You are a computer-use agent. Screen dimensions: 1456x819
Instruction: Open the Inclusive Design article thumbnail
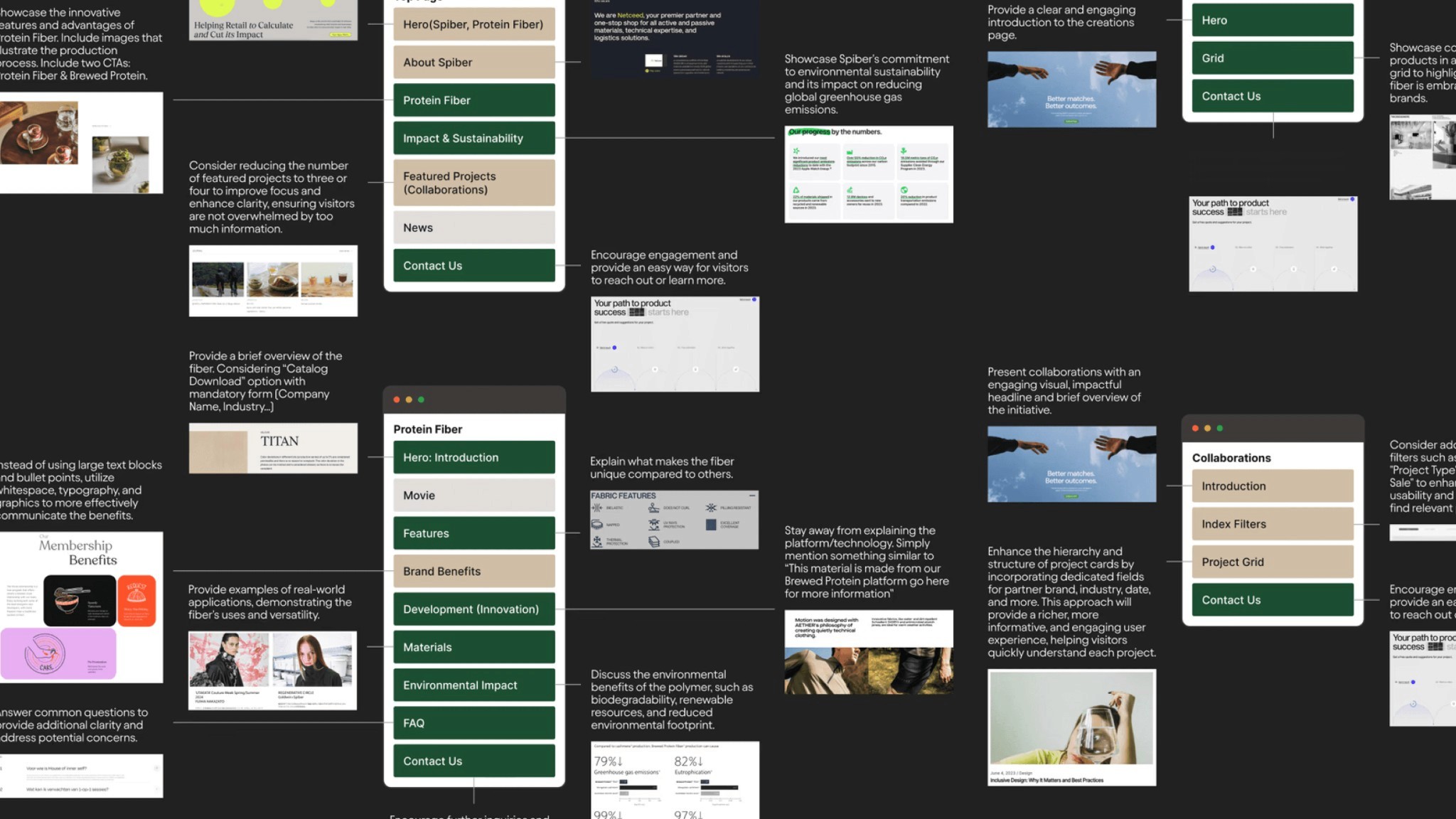(1071, 727)
